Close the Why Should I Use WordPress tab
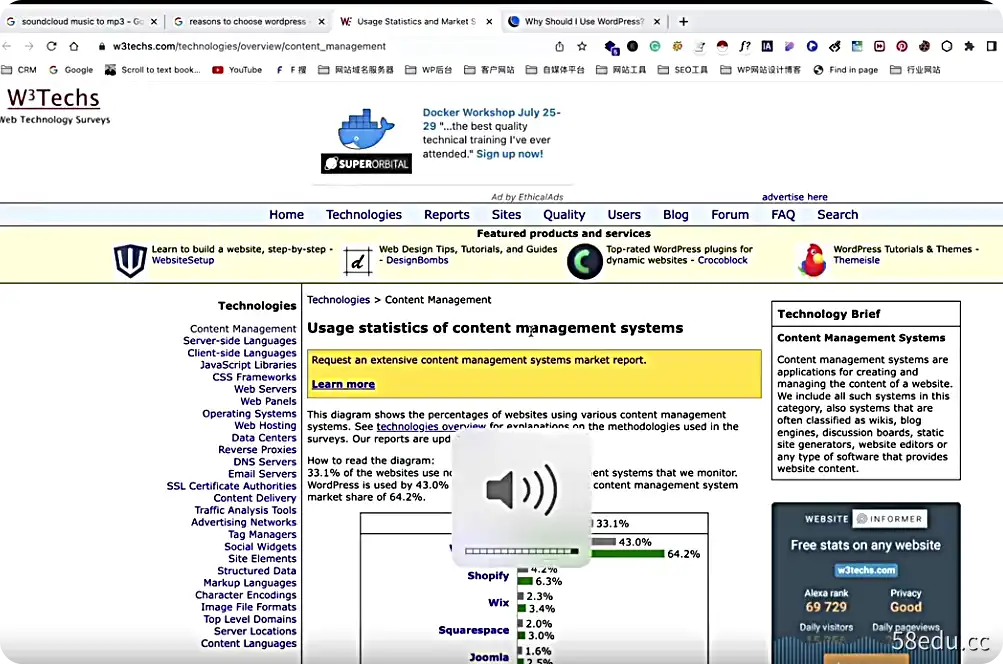This screenshot has height=664, width=1003. [x=657, y=22]
